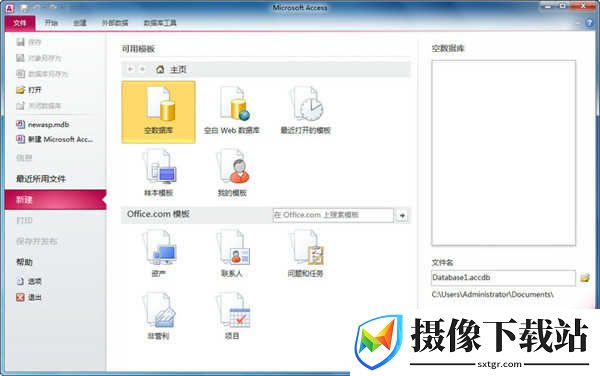This screenshot has width=600, height=376.
Task: Open recent file newasp.mdb
Action: (42, 124)
